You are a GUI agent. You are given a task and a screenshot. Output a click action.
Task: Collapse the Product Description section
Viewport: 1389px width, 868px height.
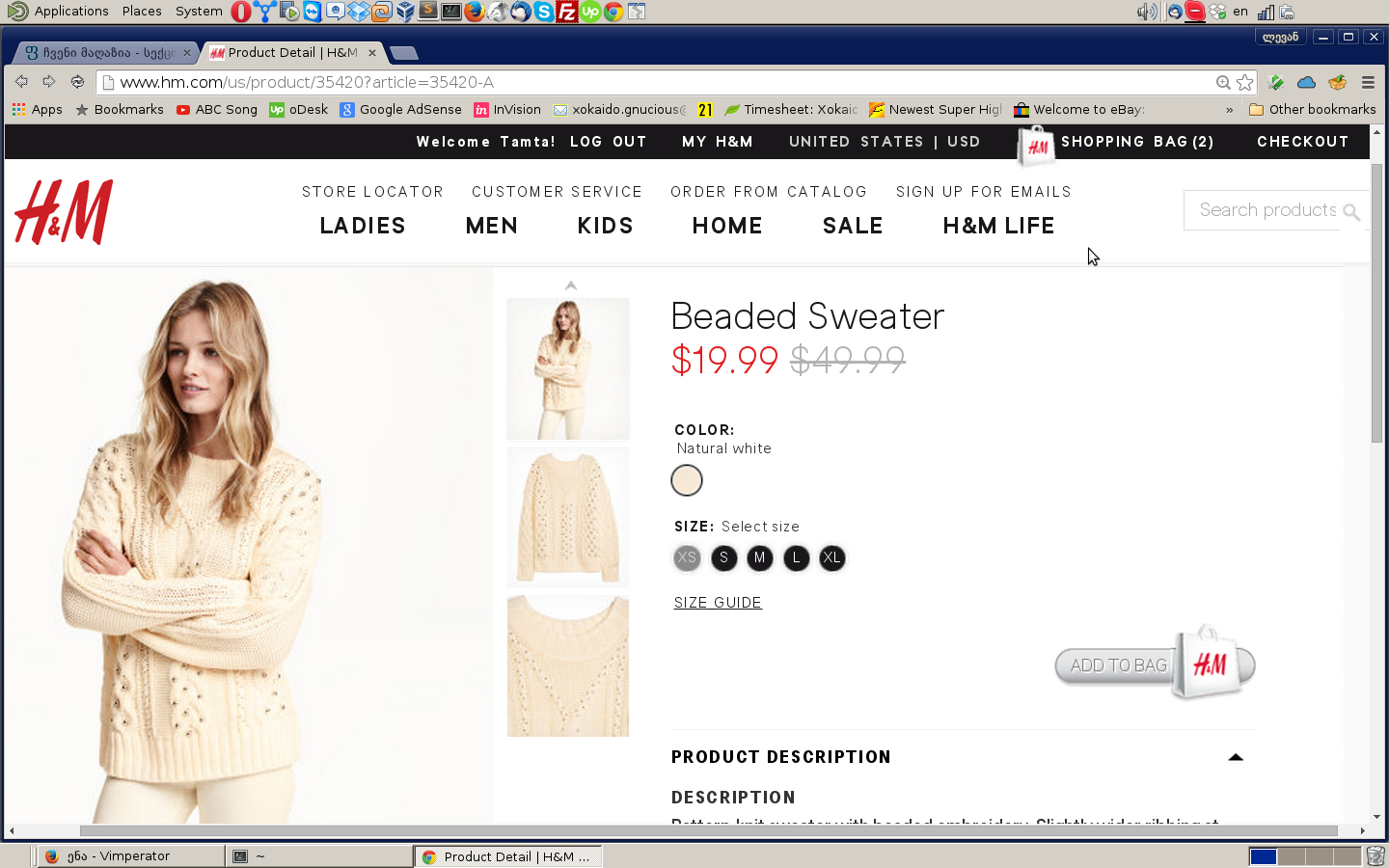coord(1236,757)
